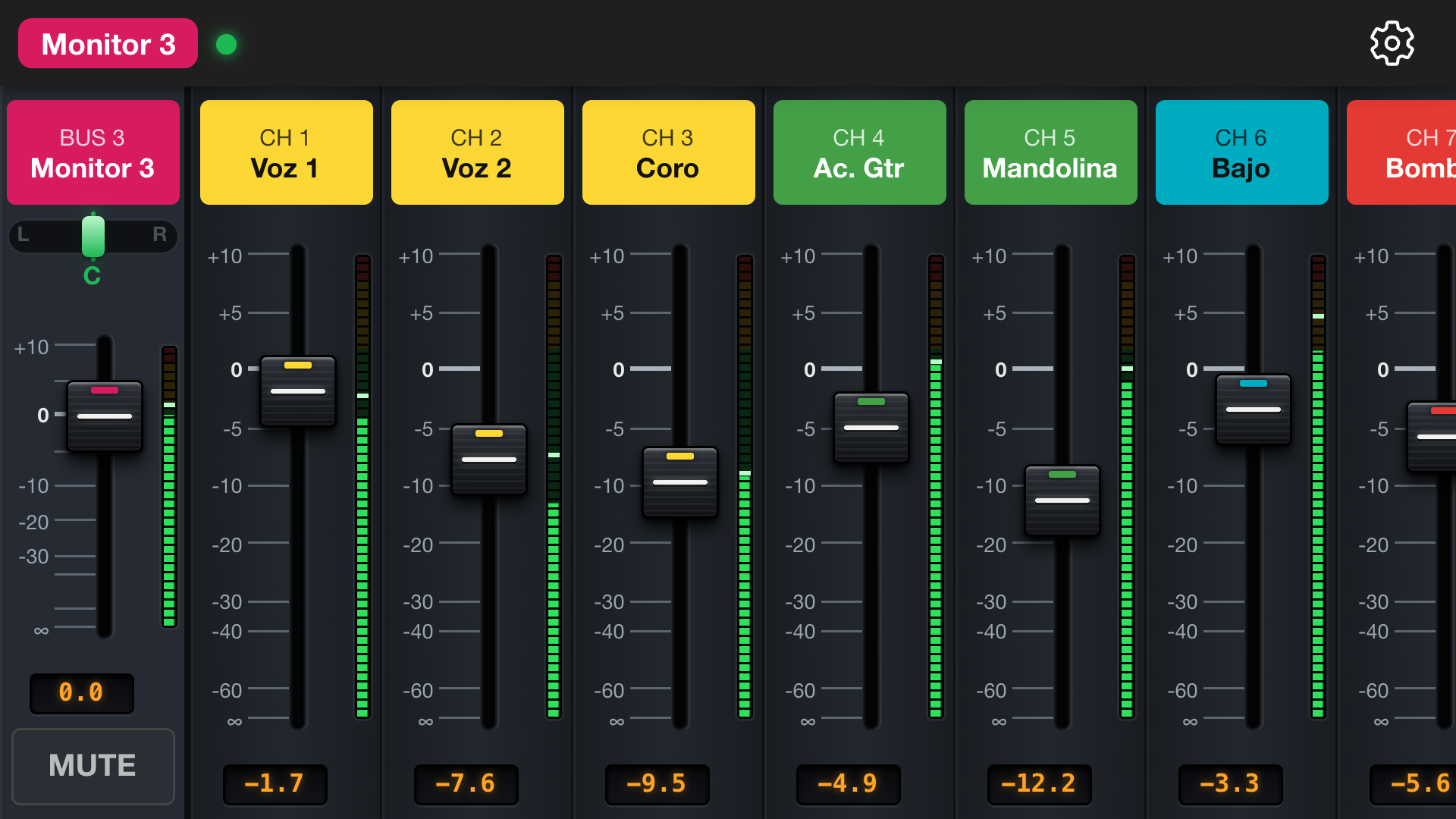Click the -4.9 level value
This screenshot has height=819, width=1456.
[x=848, y=783]
